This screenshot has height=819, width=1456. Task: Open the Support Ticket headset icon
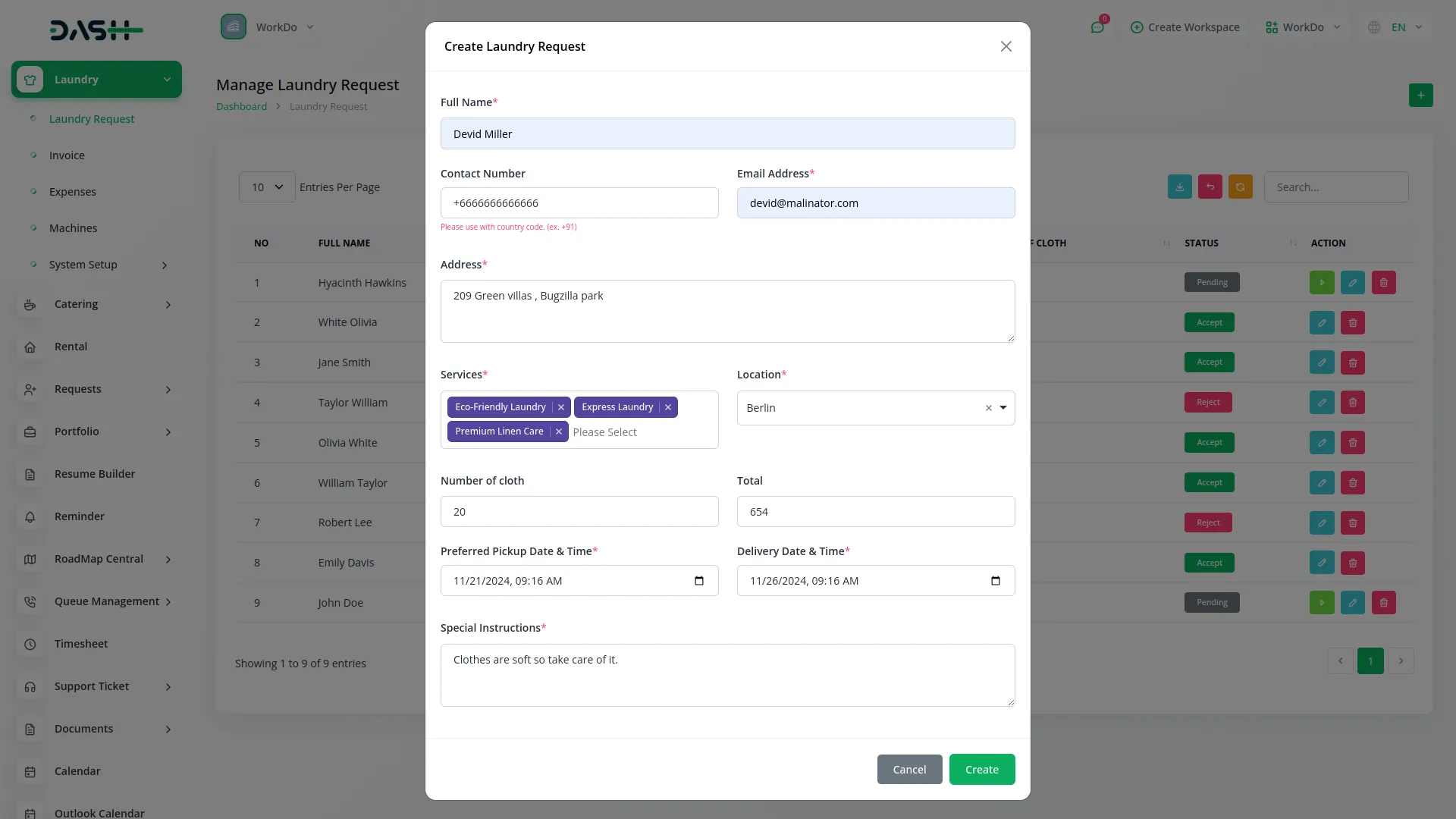click(x=30, y=686)
